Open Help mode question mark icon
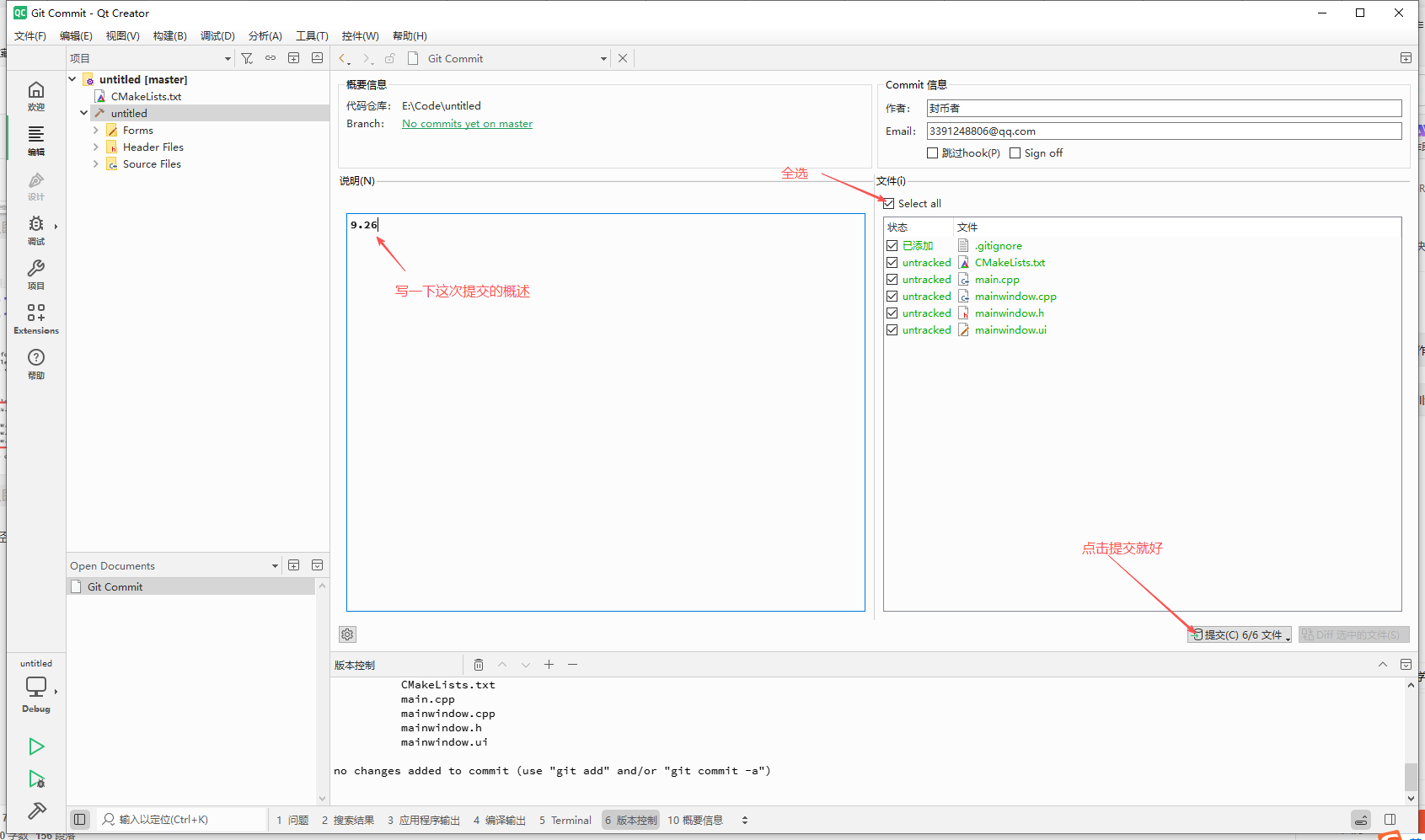This screenshot has height=840, width=1425. click(36, 363)
